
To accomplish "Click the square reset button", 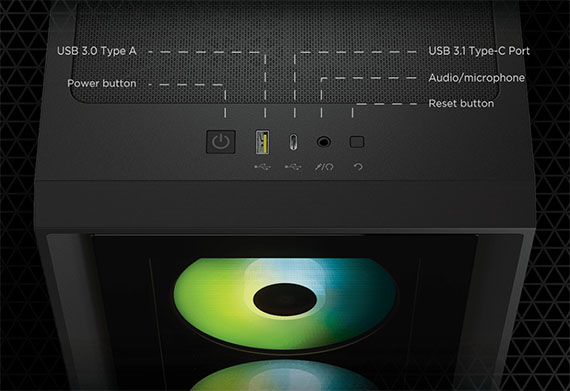I will coord(357,142).
